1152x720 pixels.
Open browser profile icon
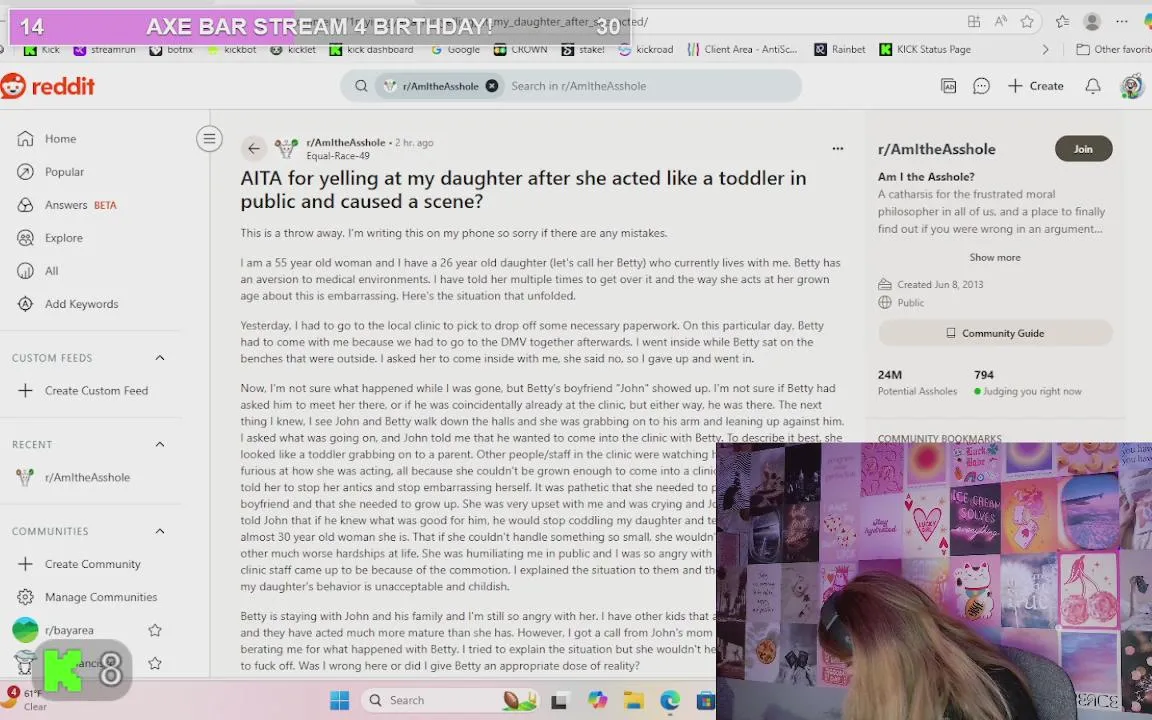click(x=1092, y=22)
